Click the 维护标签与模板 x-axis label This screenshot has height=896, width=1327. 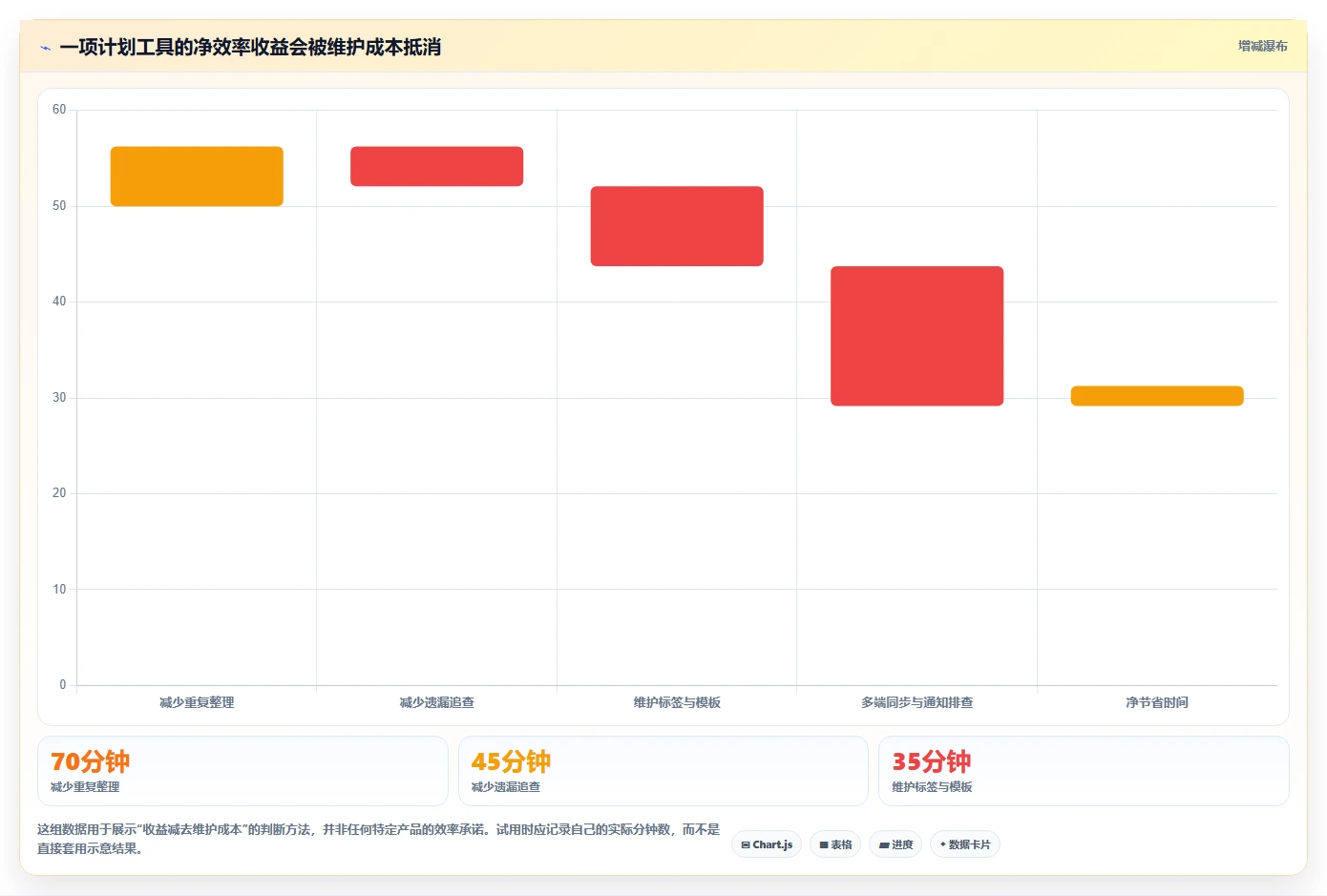677,702
